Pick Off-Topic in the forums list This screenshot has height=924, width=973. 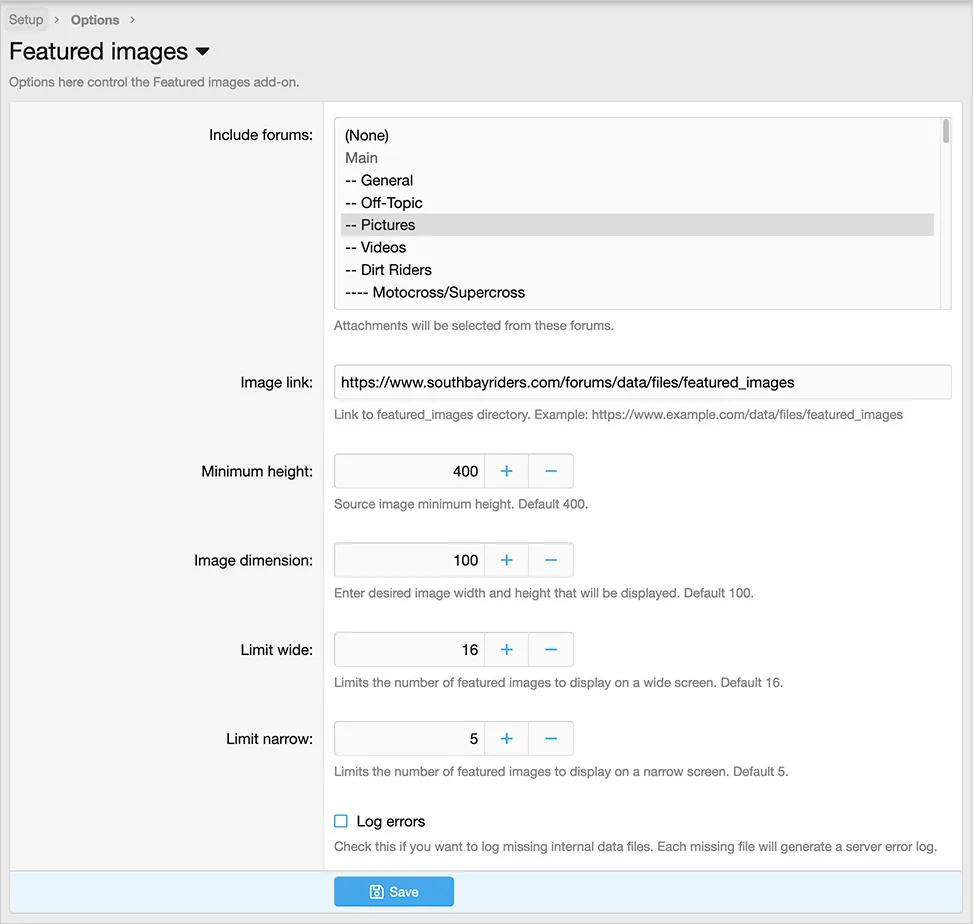[384, 203]
